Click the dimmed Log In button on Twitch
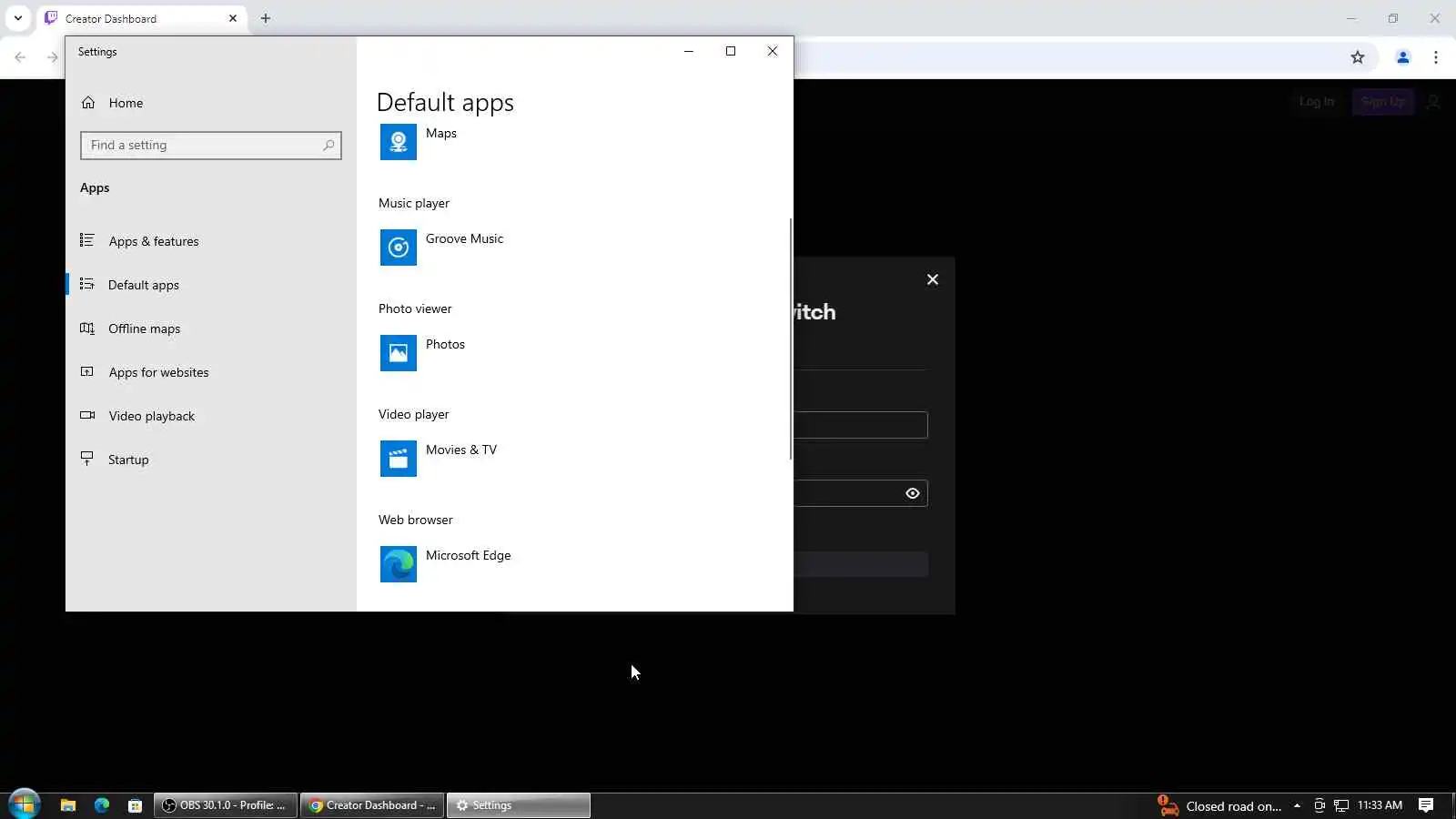Viewport: 1456px width, 819px height. point(1317,102)
